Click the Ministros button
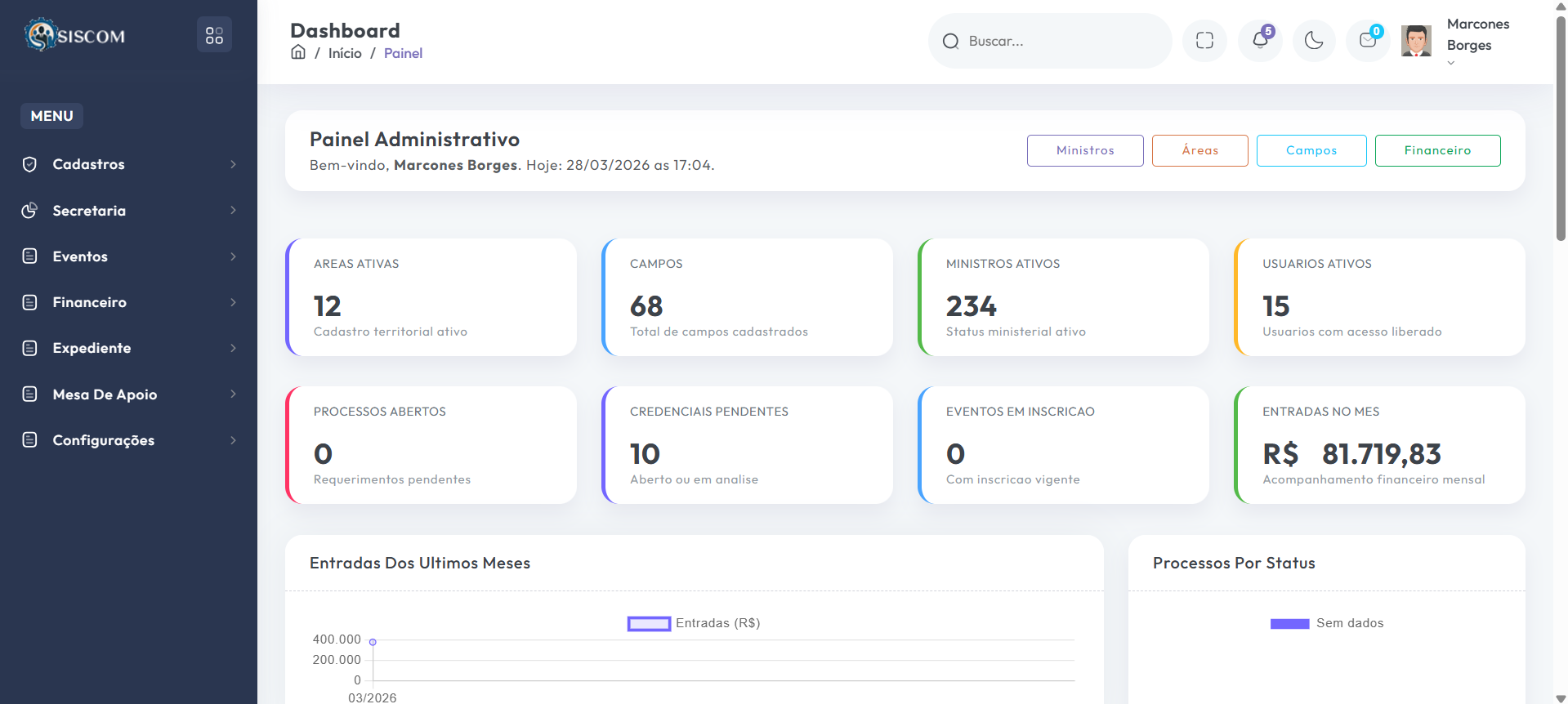1568x704 pixels. [1085, 150]
